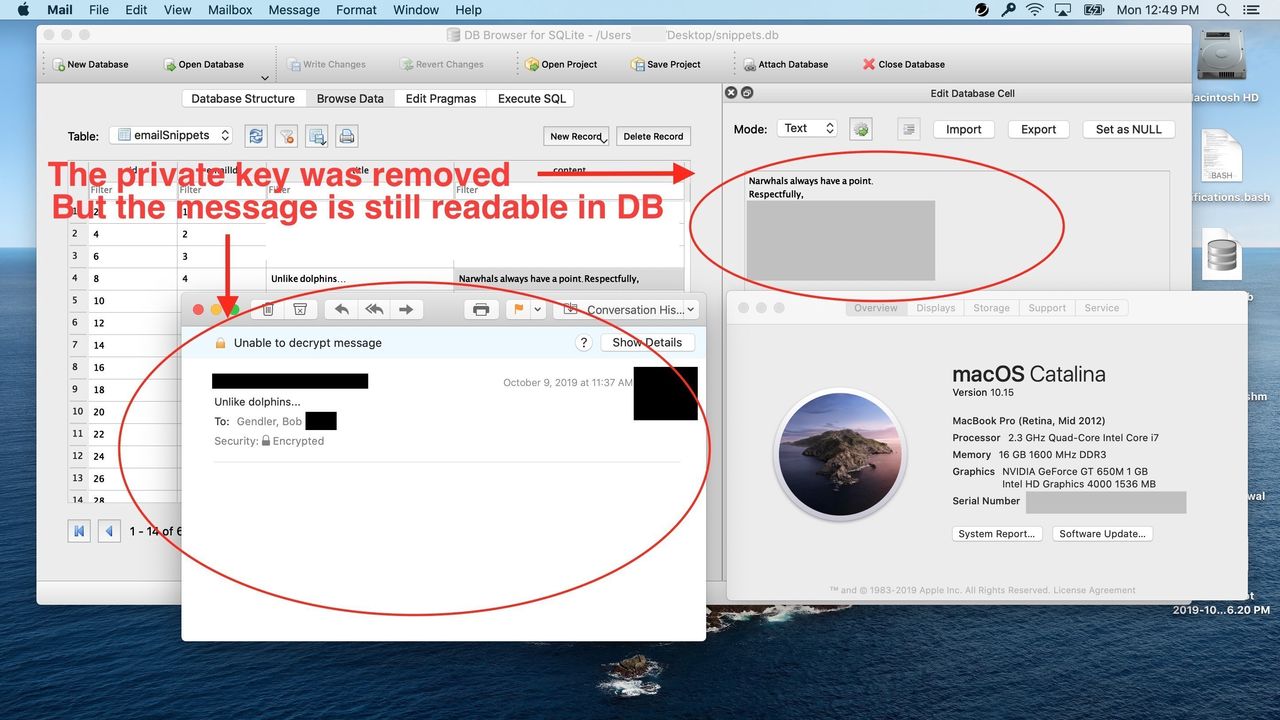
Task: Click the save table as displayed icon
Action: [317, 136]
